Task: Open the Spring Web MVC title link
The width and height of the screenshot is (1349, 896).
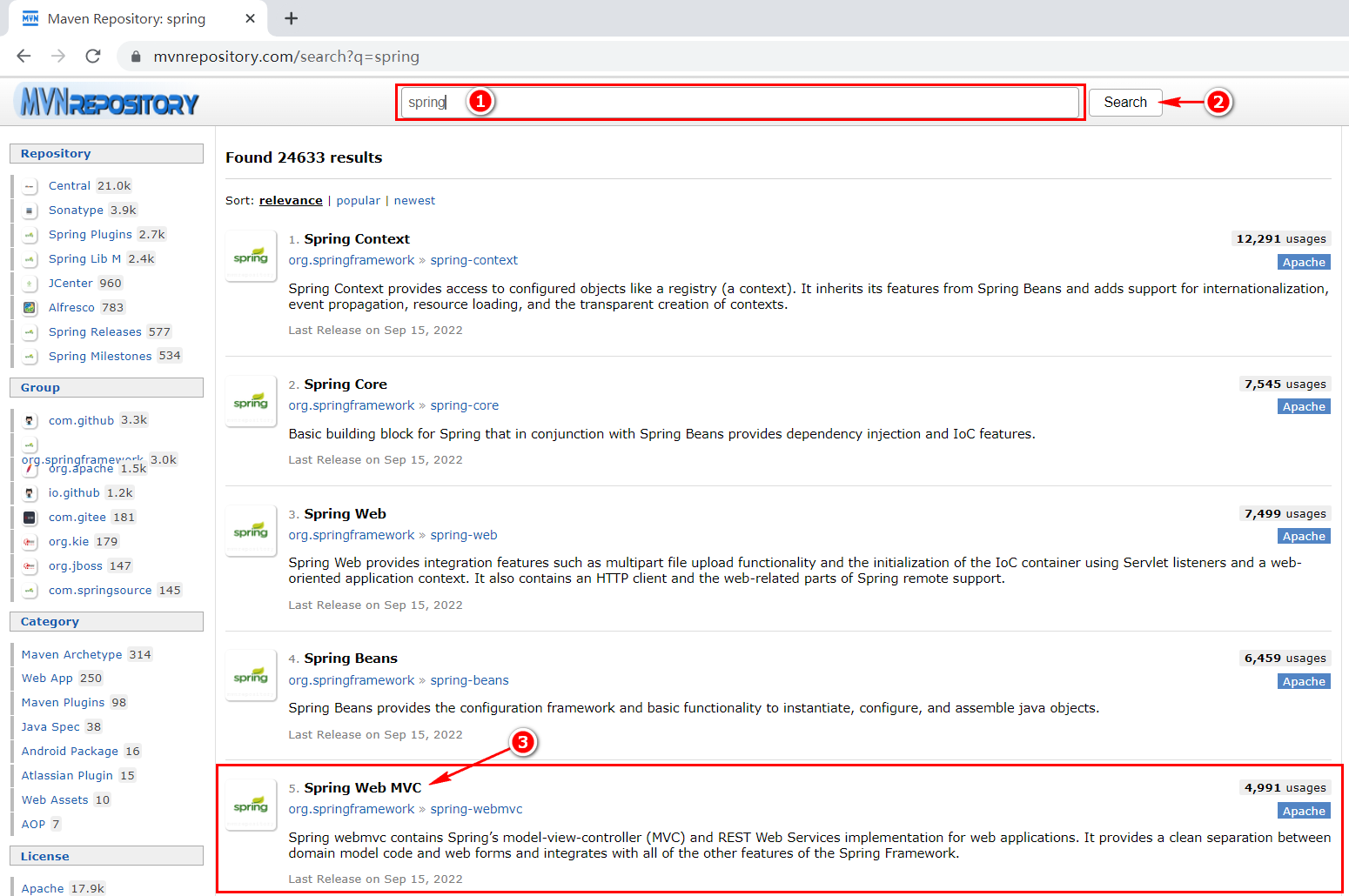Action: (x=363, y=787)
